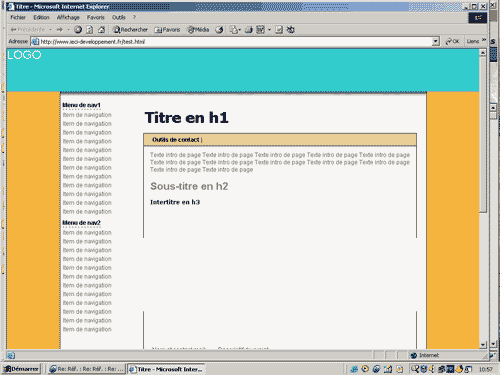The image size is (500, 375).
Task: Click the Titre en h1 heading
Action: [187, 118]
